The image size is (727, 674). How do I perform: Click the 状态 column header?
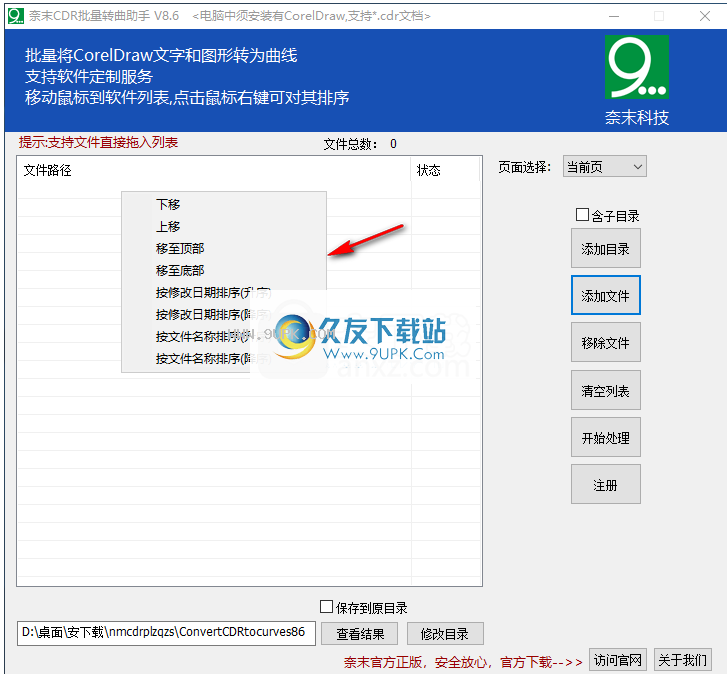445,171
